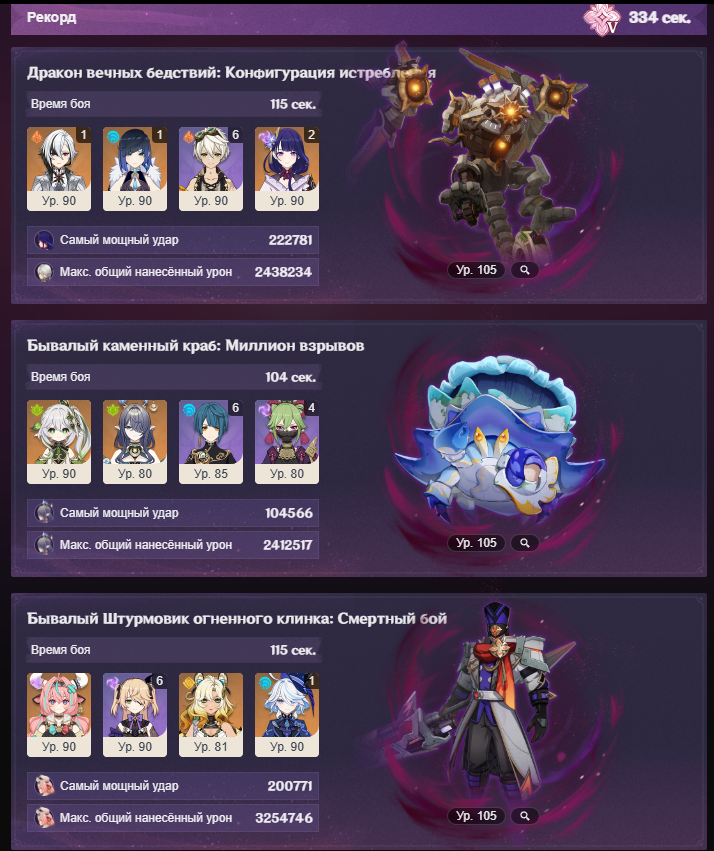Select Bennett's portrait with constellation 6
Image resolution: width=714 pixels, height=851 pixels.
click(211, 169)
